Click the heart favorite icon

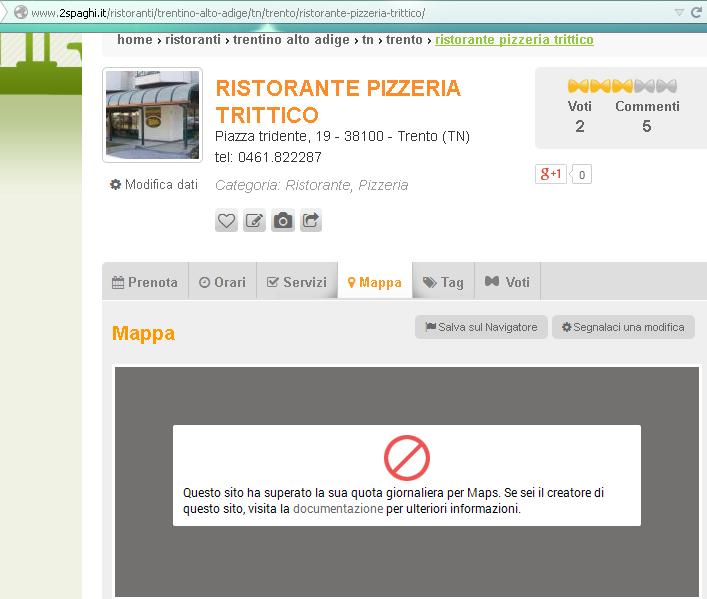tap(227, 221)
